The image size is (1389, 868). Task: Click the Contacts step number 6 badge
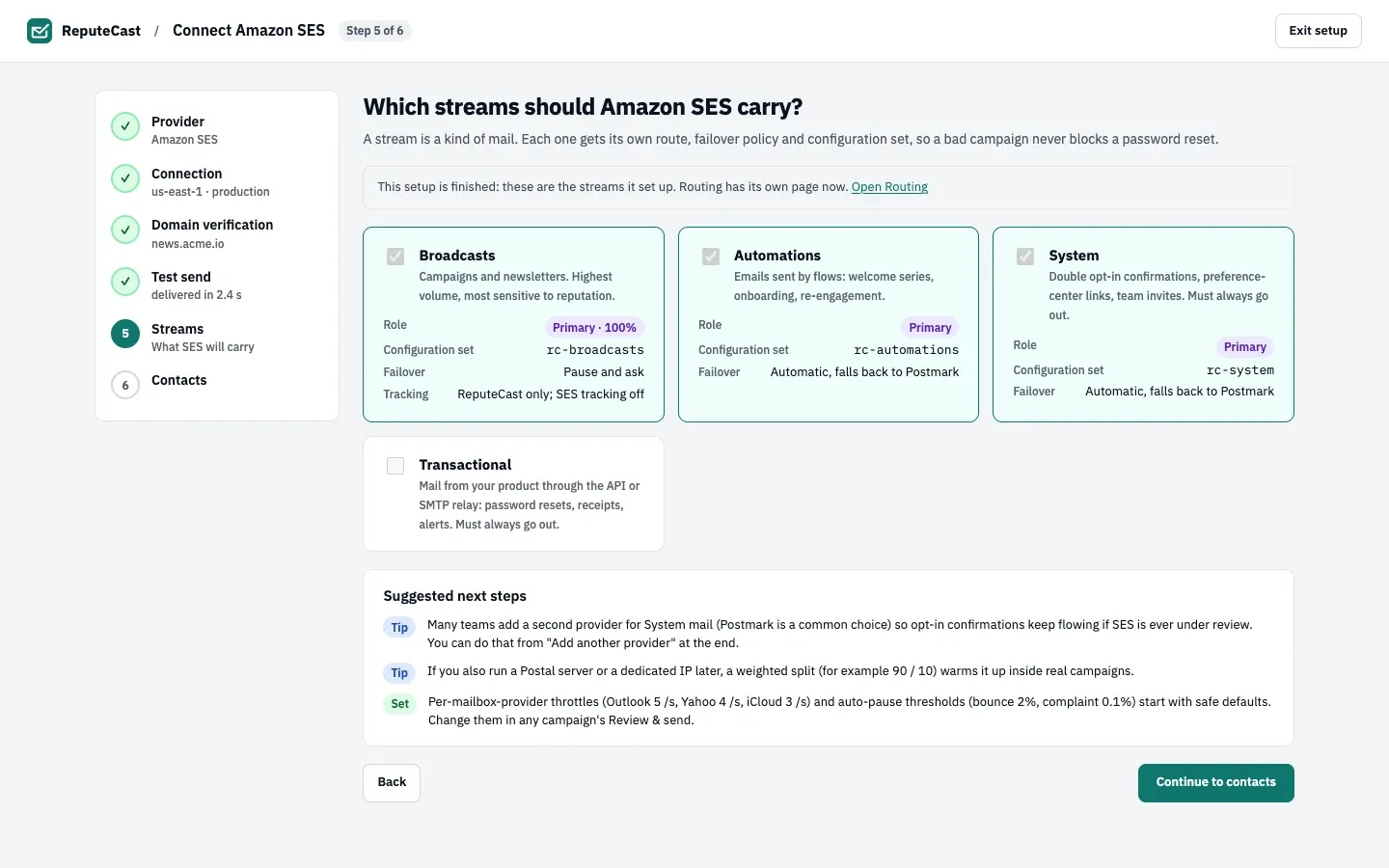125,385
